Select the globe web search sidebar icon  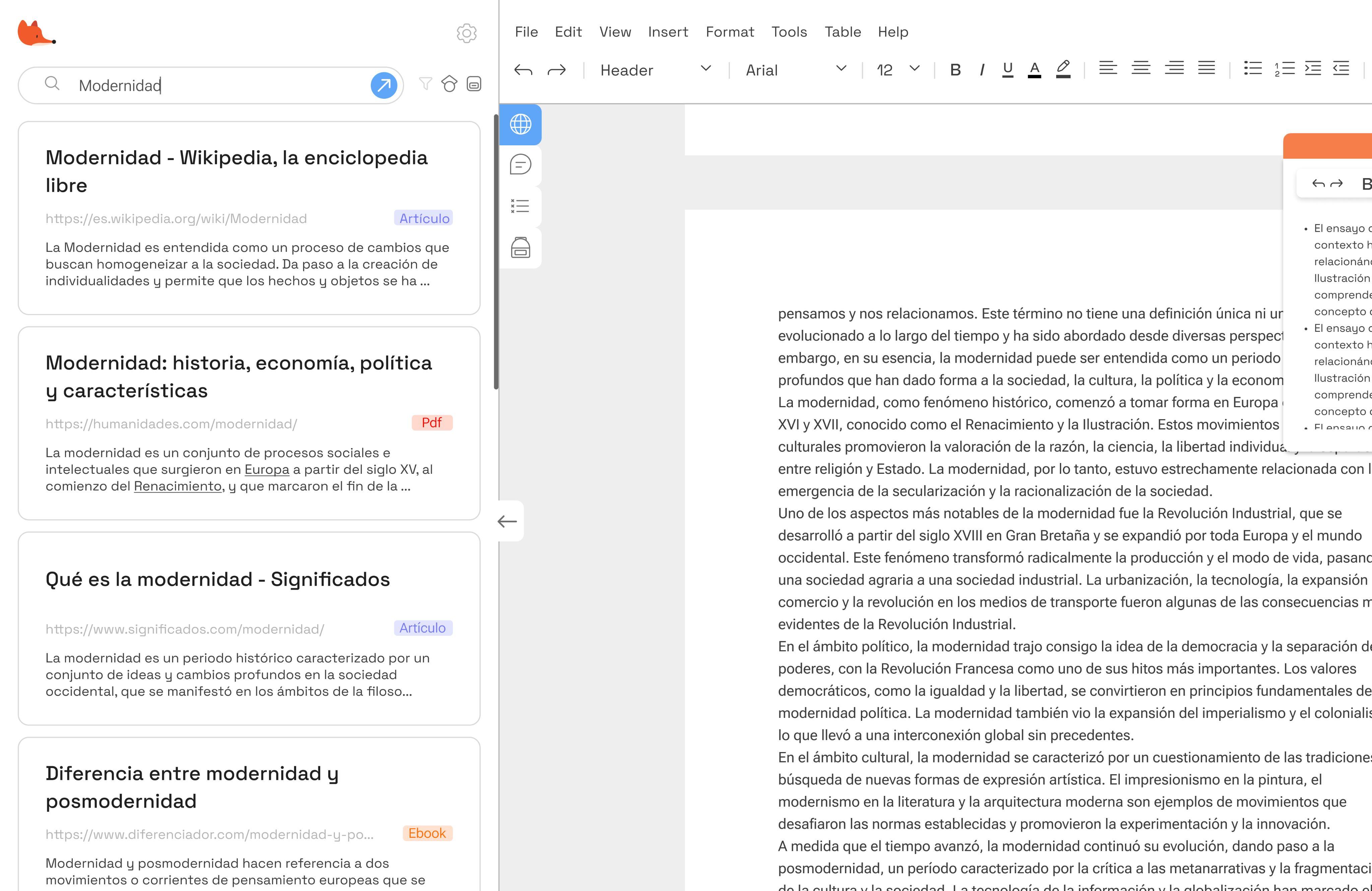click(x=520, y=125)
